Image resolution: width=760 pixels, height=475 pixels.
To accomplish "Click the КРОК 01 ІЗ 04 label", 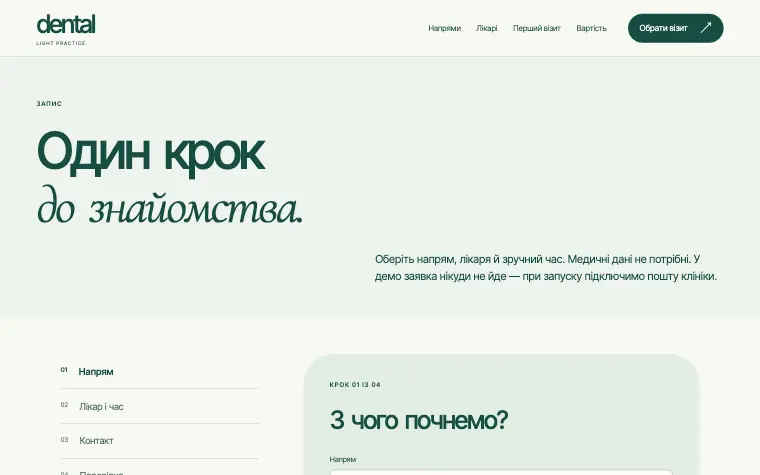I will pyautogui.click(x=355, y=385).
